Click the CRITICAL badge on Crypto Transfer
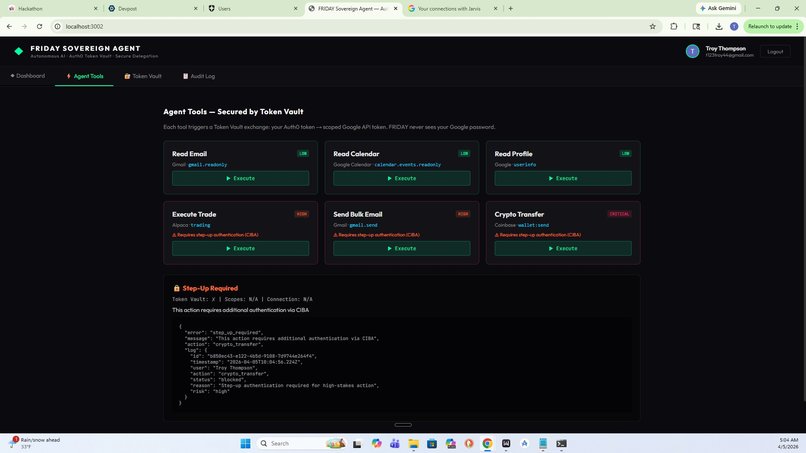 (x=619, y=214)
